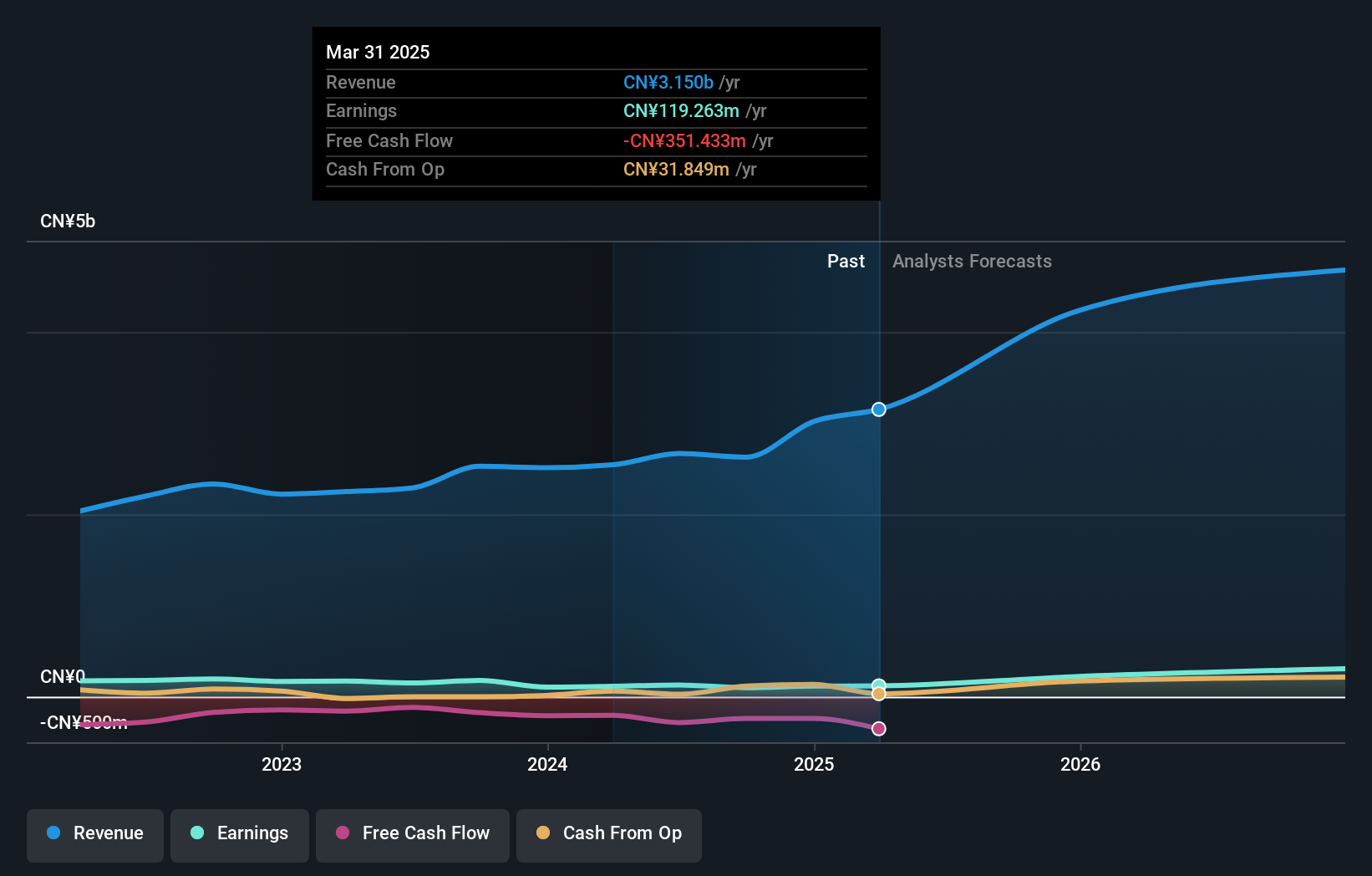Click the CN¥5b y-axis label
The width and height of the screenshot is (1372, 876).
click(68, 222)
